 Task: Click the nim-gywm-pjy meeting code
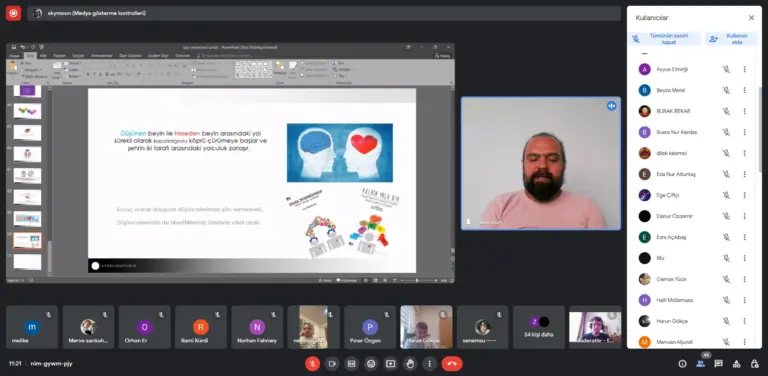[51, 364]
